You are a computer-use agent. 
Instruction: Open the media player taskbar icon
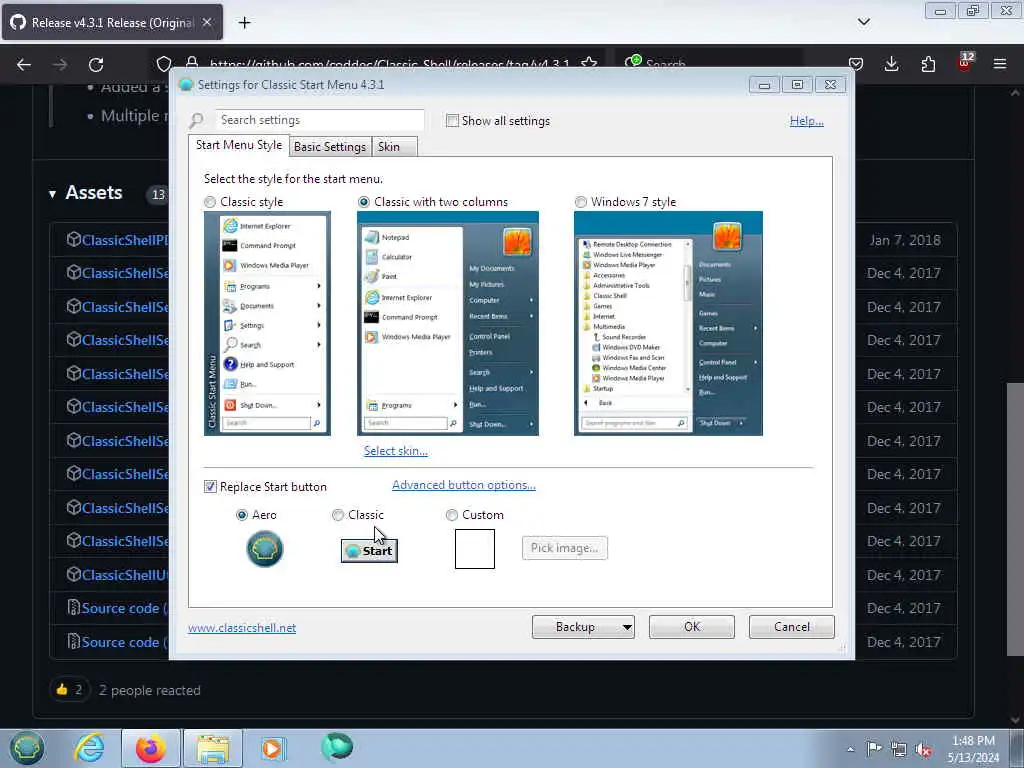272,748
